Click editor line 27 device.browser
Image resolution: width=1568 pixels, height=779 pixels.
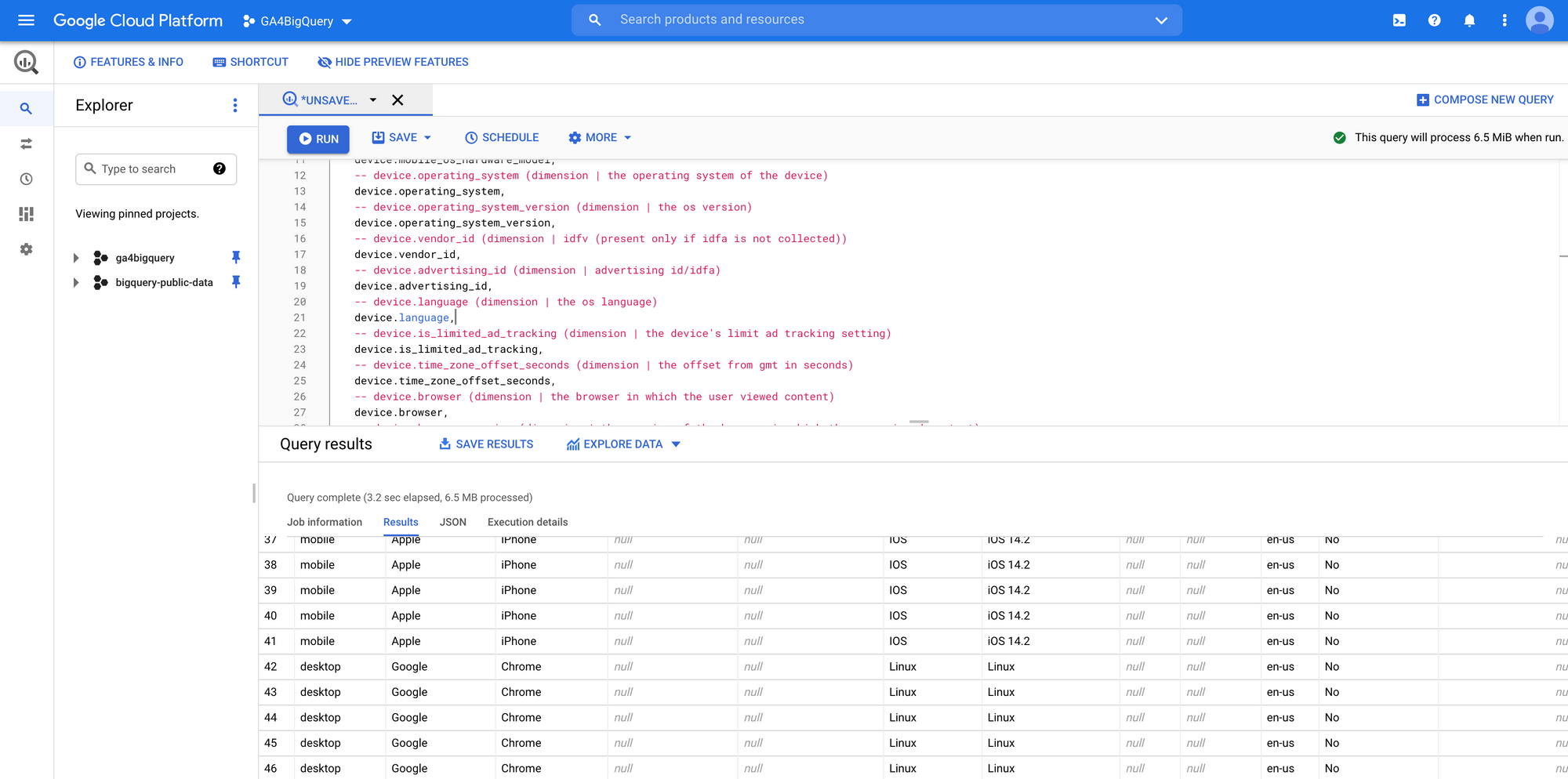(401, 412)
